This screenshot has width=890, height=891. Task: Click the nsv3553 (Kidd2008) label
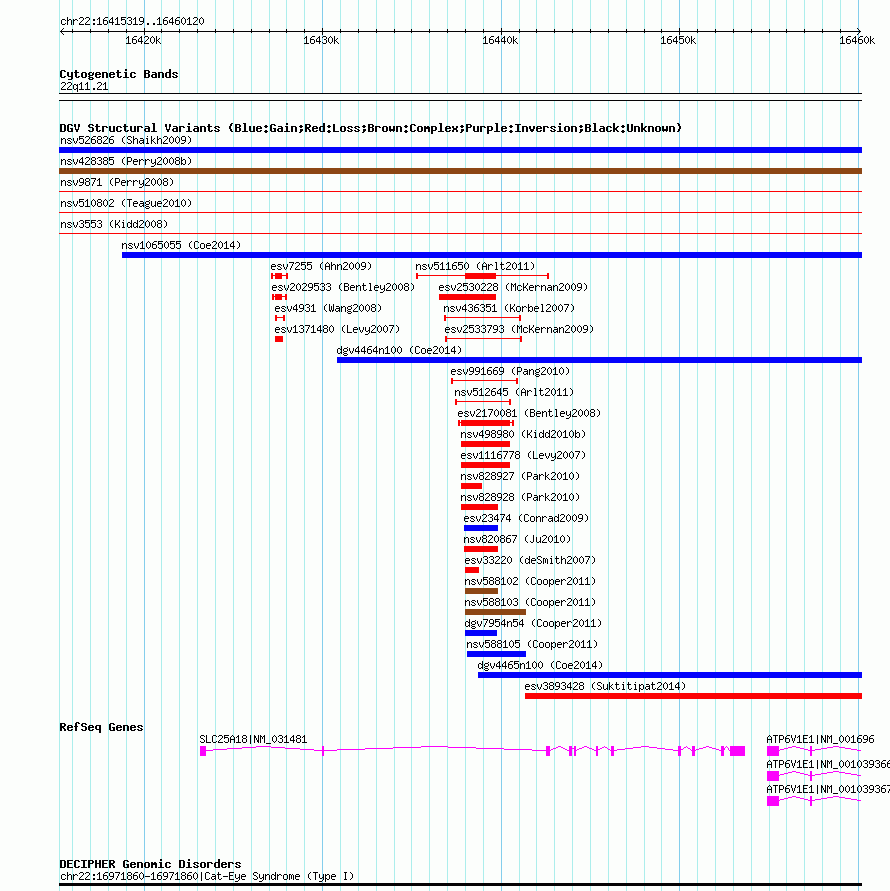[114, 224]
